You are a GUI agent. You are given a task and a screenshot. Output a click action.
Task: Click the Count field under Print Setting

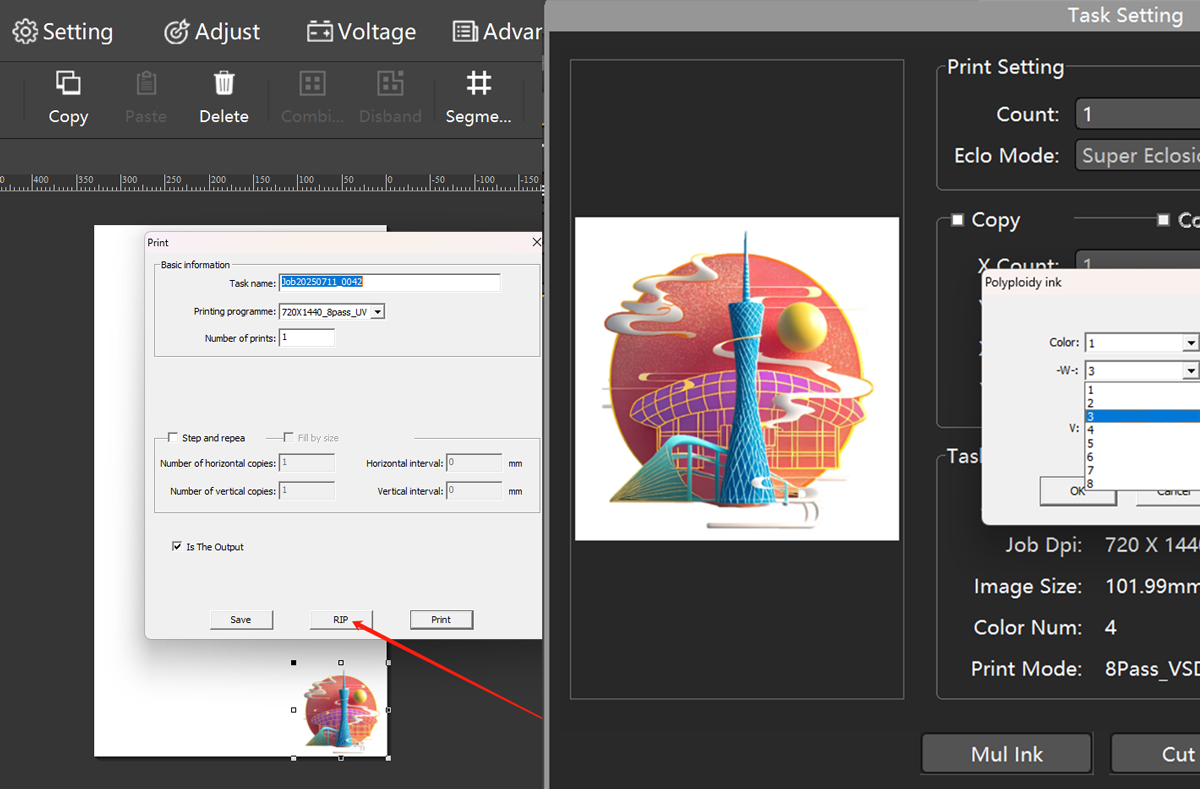pyautogui.click(x=1138, y=114)
